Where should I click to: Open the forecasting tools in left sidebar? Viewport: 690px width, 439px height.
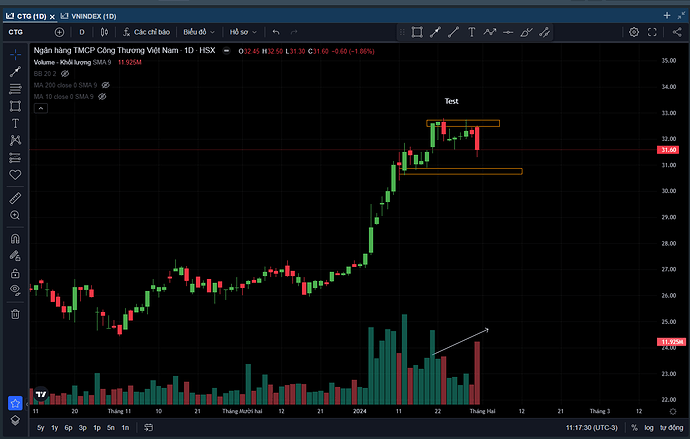click(15, 157)
